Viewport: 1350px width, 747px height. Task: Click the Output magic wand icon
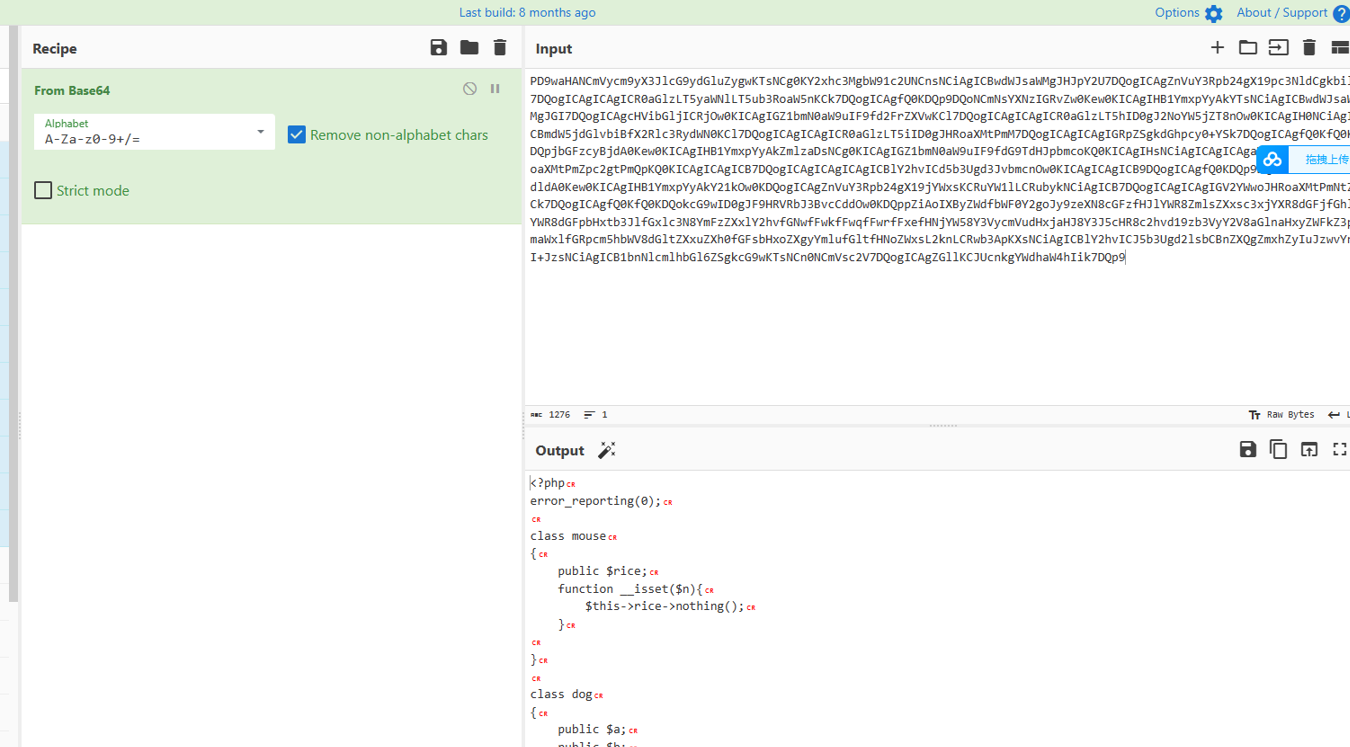[x=606, y=450]
